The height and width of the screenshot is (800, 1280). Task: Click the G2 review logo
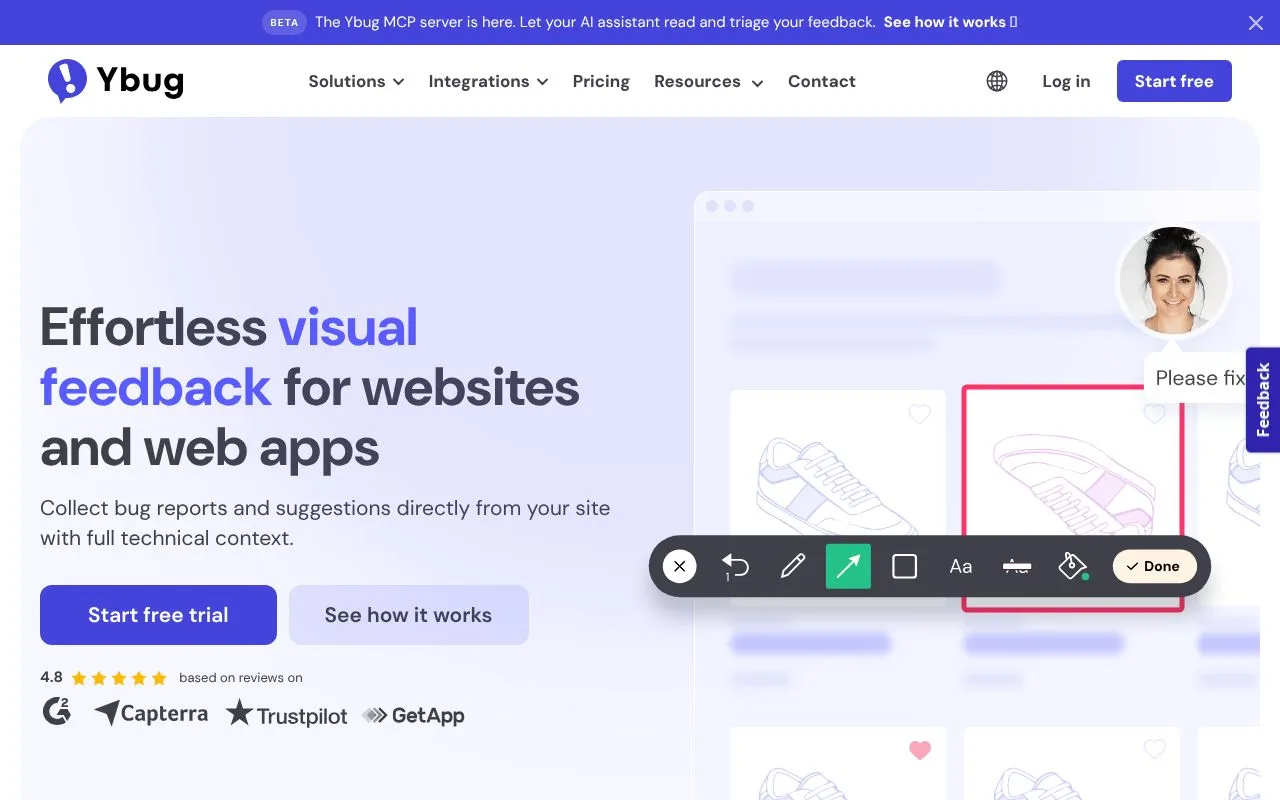tap(57, 711)
